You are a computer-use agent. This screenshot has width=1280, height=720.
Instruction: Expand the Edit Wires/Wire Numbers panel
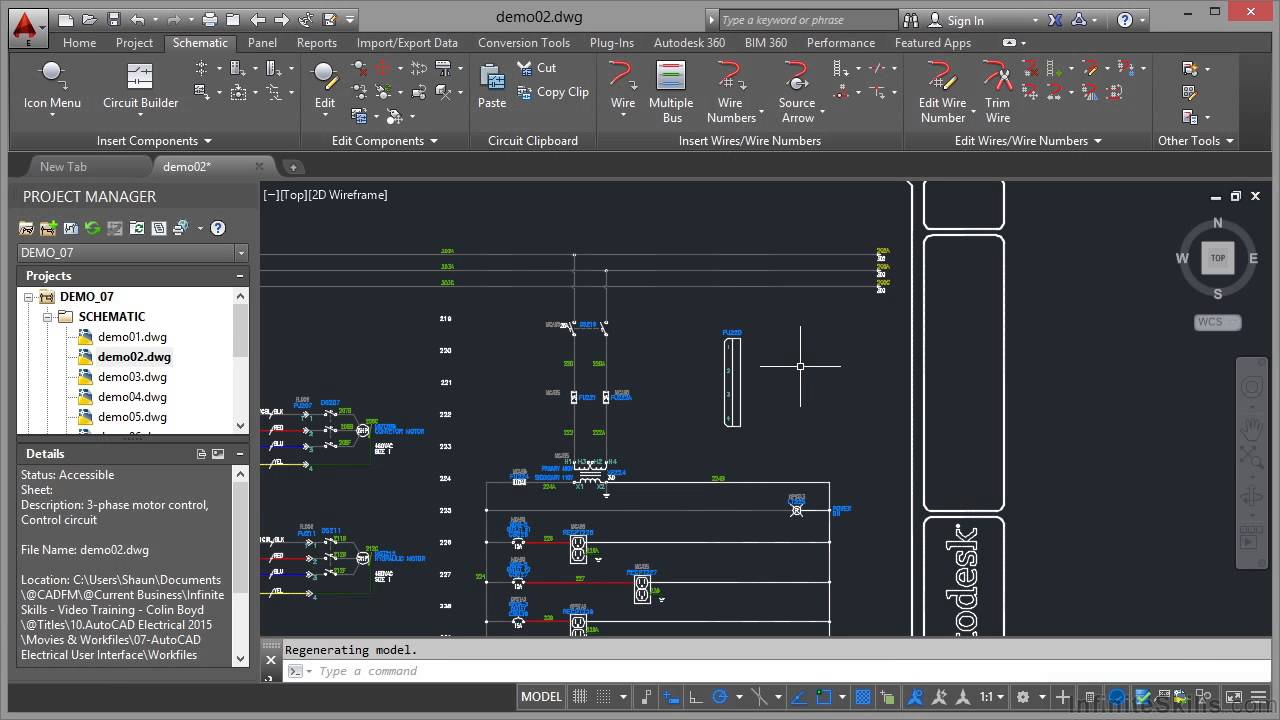tap(1028, 141)
